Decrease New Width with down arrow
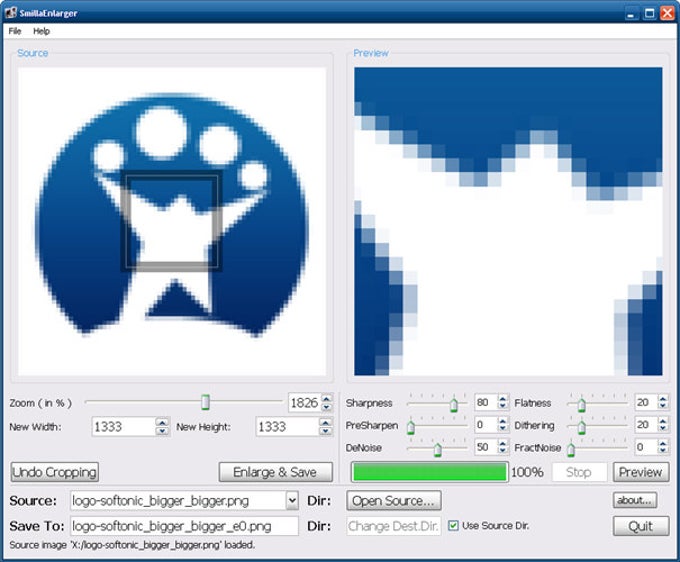 (x=162, y=431)
